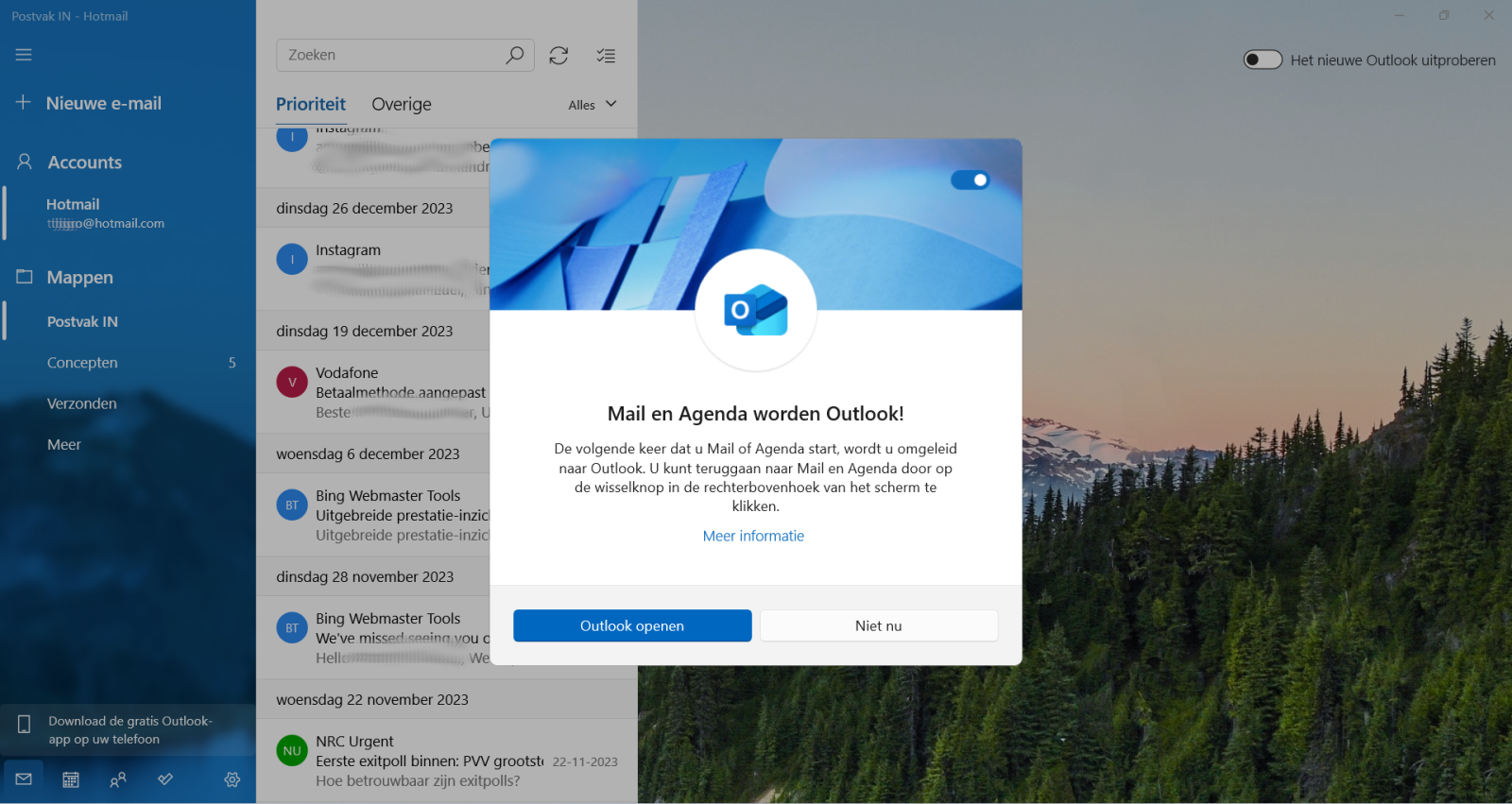
Task: Click the Outlook openen button
Action: pos(632,625)
